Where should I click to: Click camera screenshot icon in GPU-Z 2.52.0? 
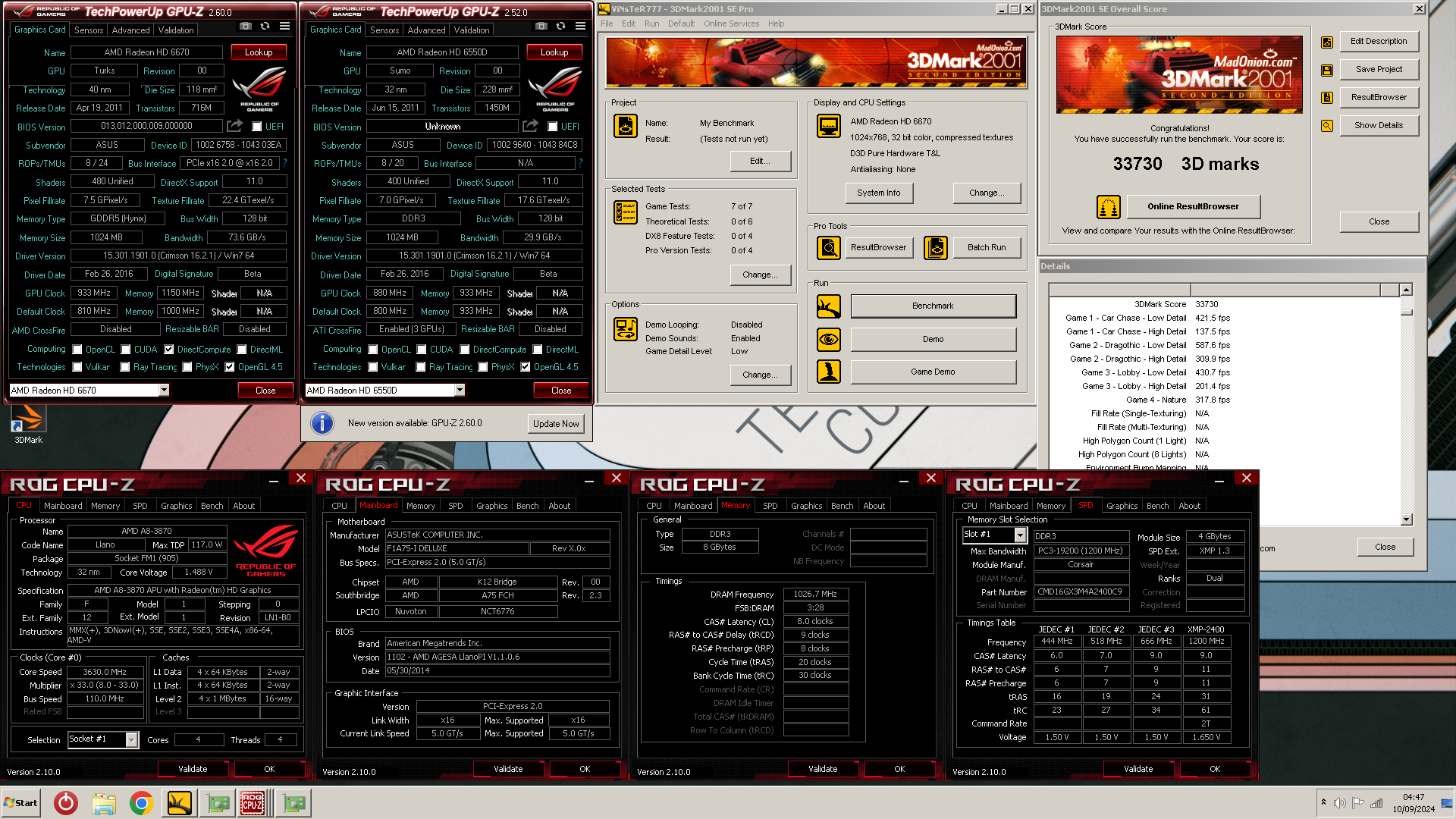(541, 26)
